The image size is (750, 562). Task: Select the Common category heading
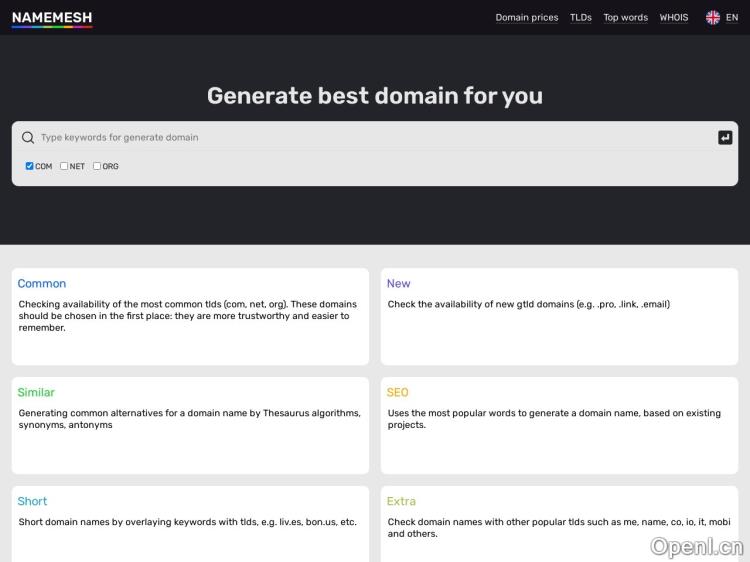(x=42, y=284)
